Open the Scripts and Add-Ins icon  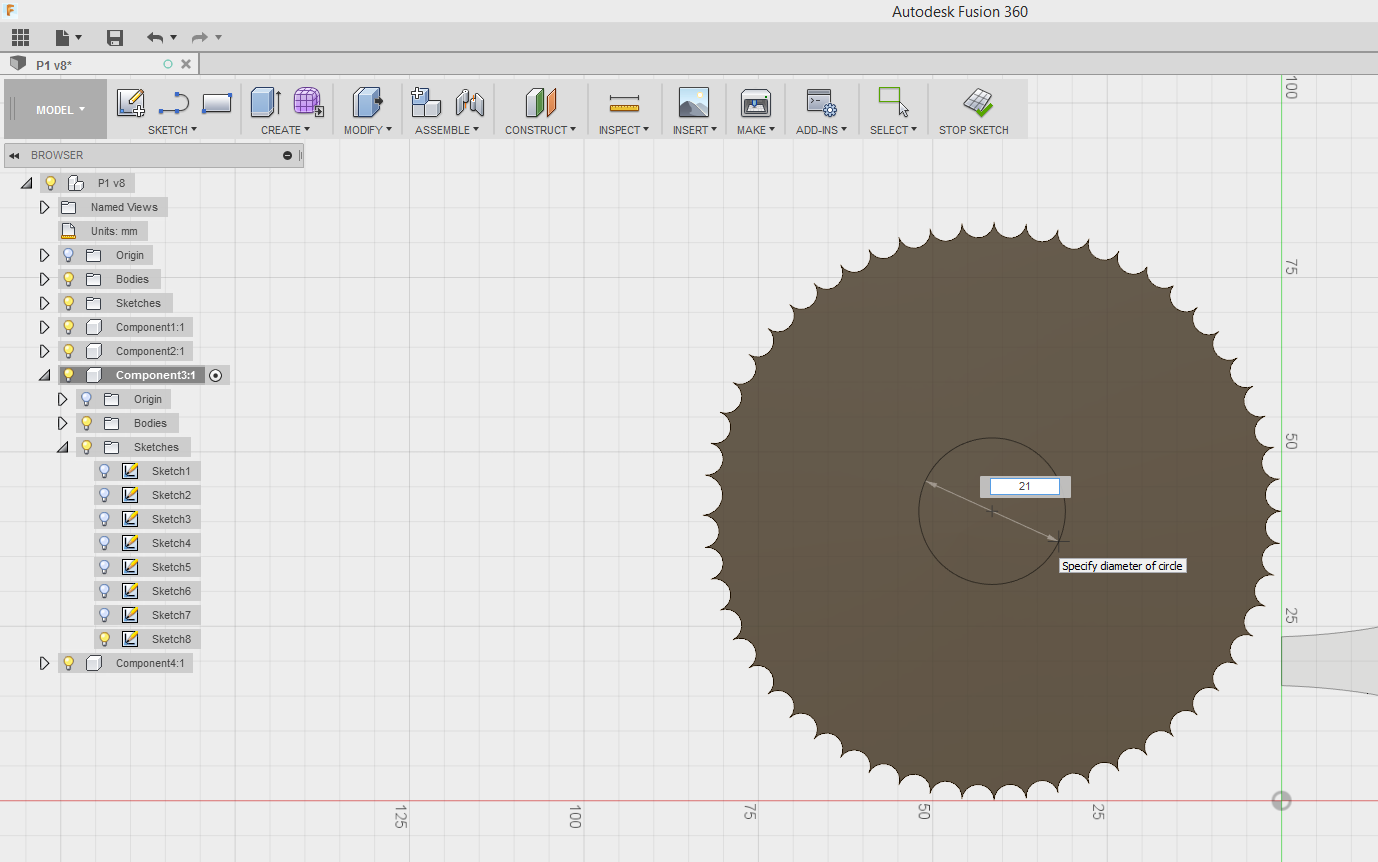point(821,103)
